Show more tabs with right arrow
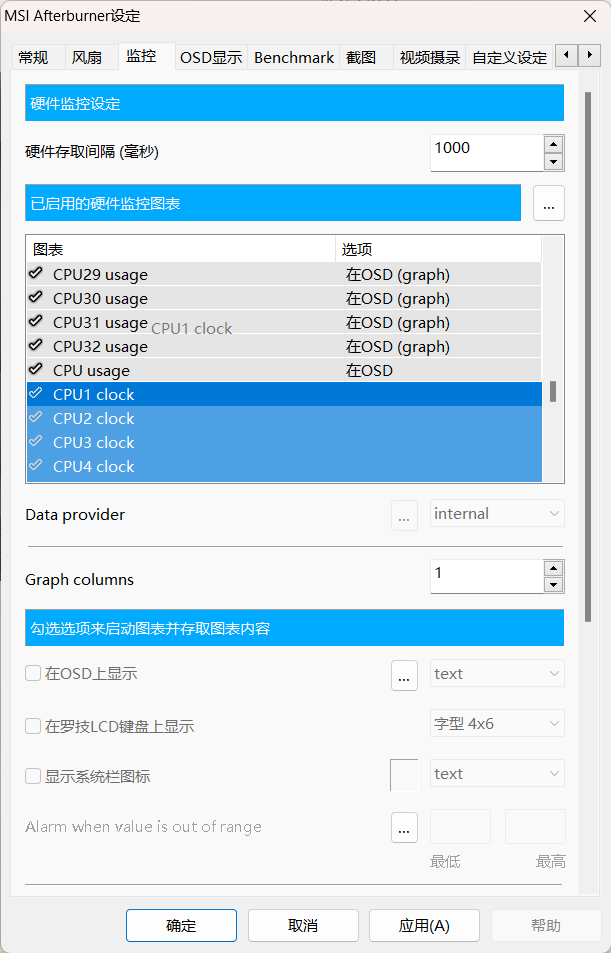 tap(589, 55)
